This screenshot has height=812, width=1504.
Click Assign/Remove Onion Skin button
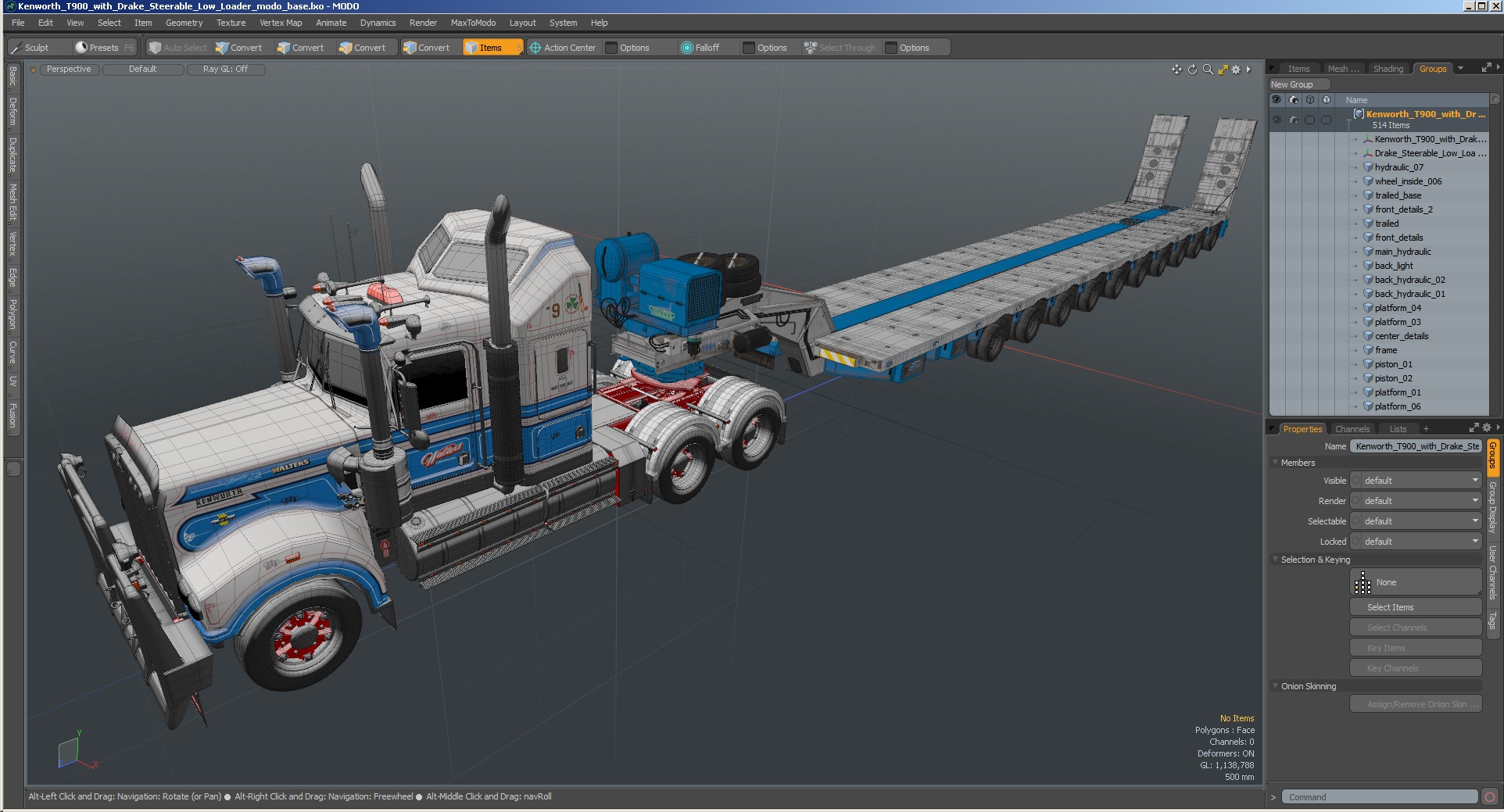coord(1416,704)
